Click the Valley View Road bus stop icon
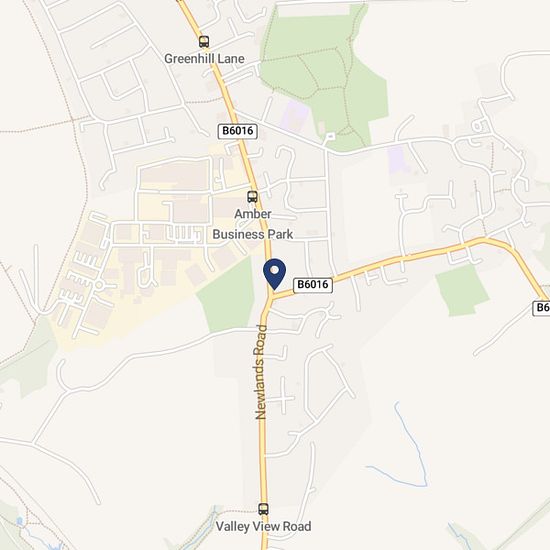This screenshot has height=550, width=550. pyautogui.click(x=263, y=509)
